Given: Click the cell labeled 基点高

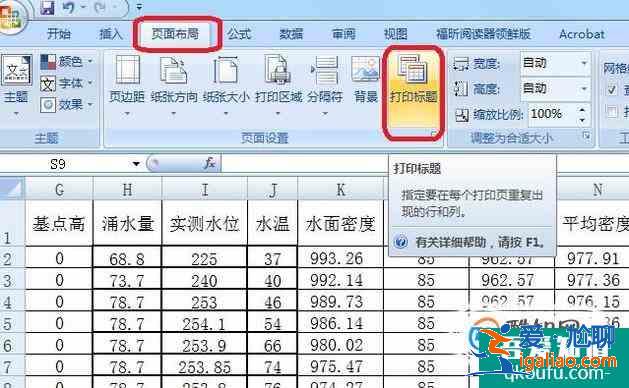Looking at the screenshot, I should point(59,223).
